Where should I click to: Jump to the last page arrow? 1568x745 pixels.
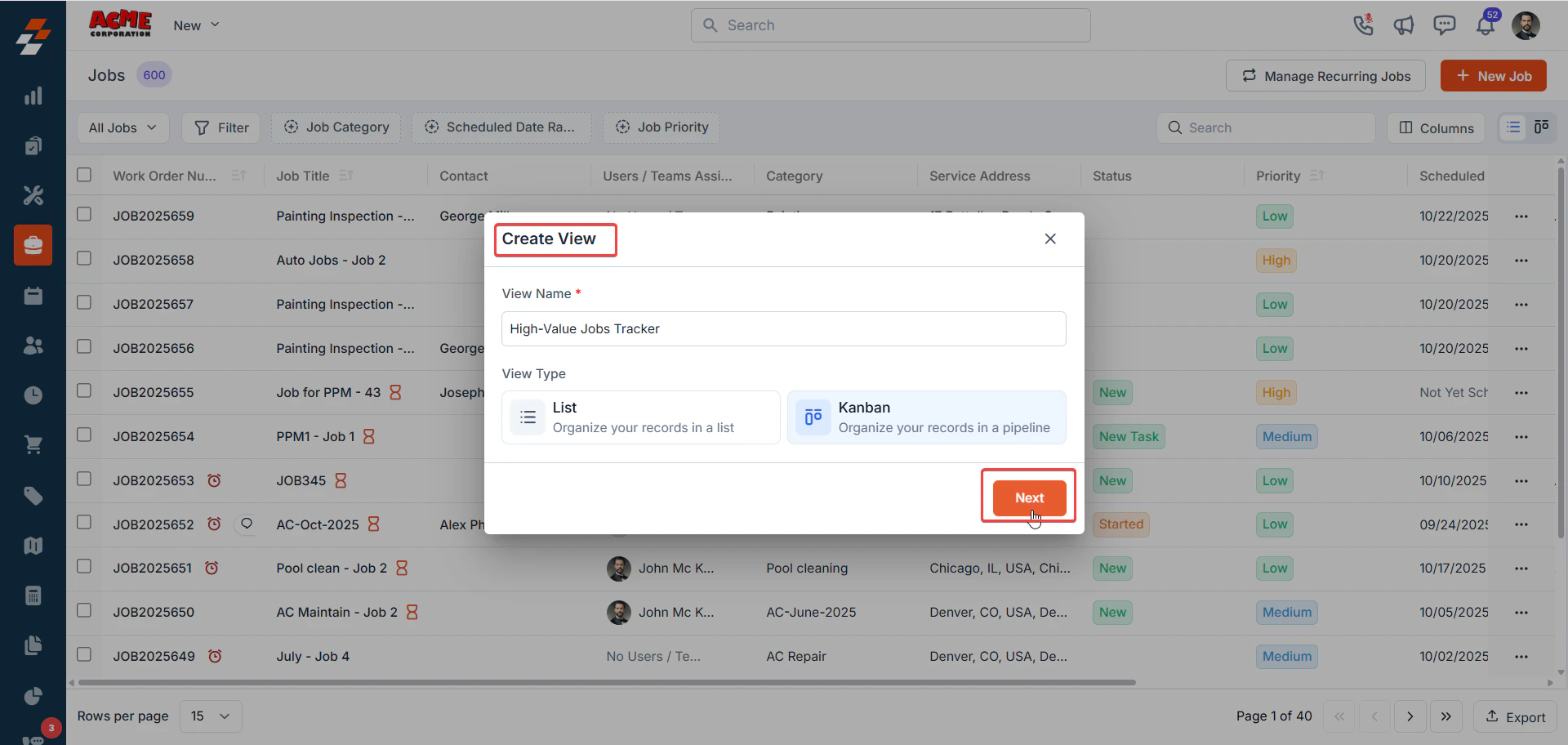[x=1446, y=716]
